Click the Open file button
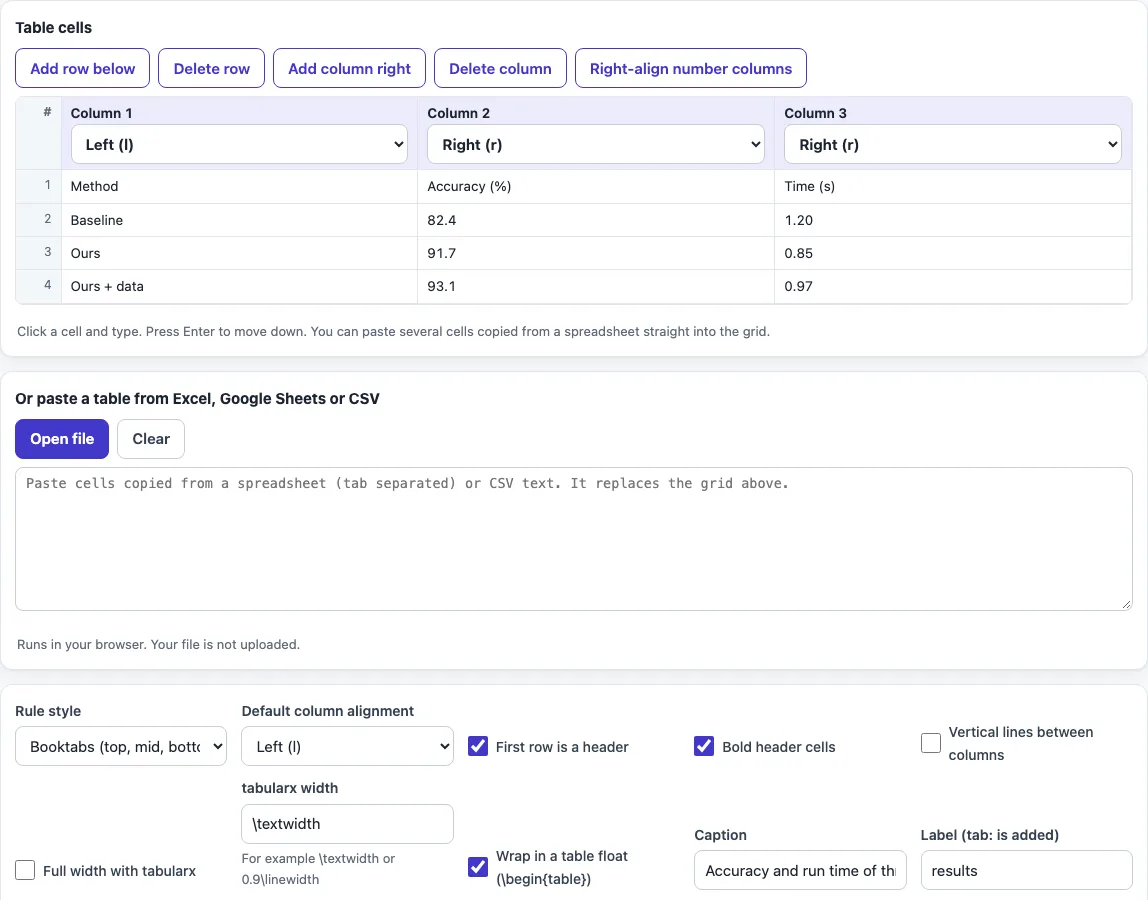1148x900 pixels. 62,439
